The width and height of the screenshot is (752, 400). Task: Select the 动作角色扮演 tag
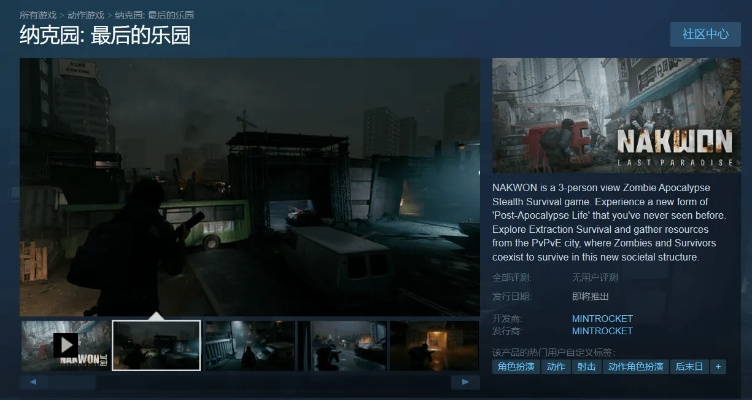click(x=635, y=367)
